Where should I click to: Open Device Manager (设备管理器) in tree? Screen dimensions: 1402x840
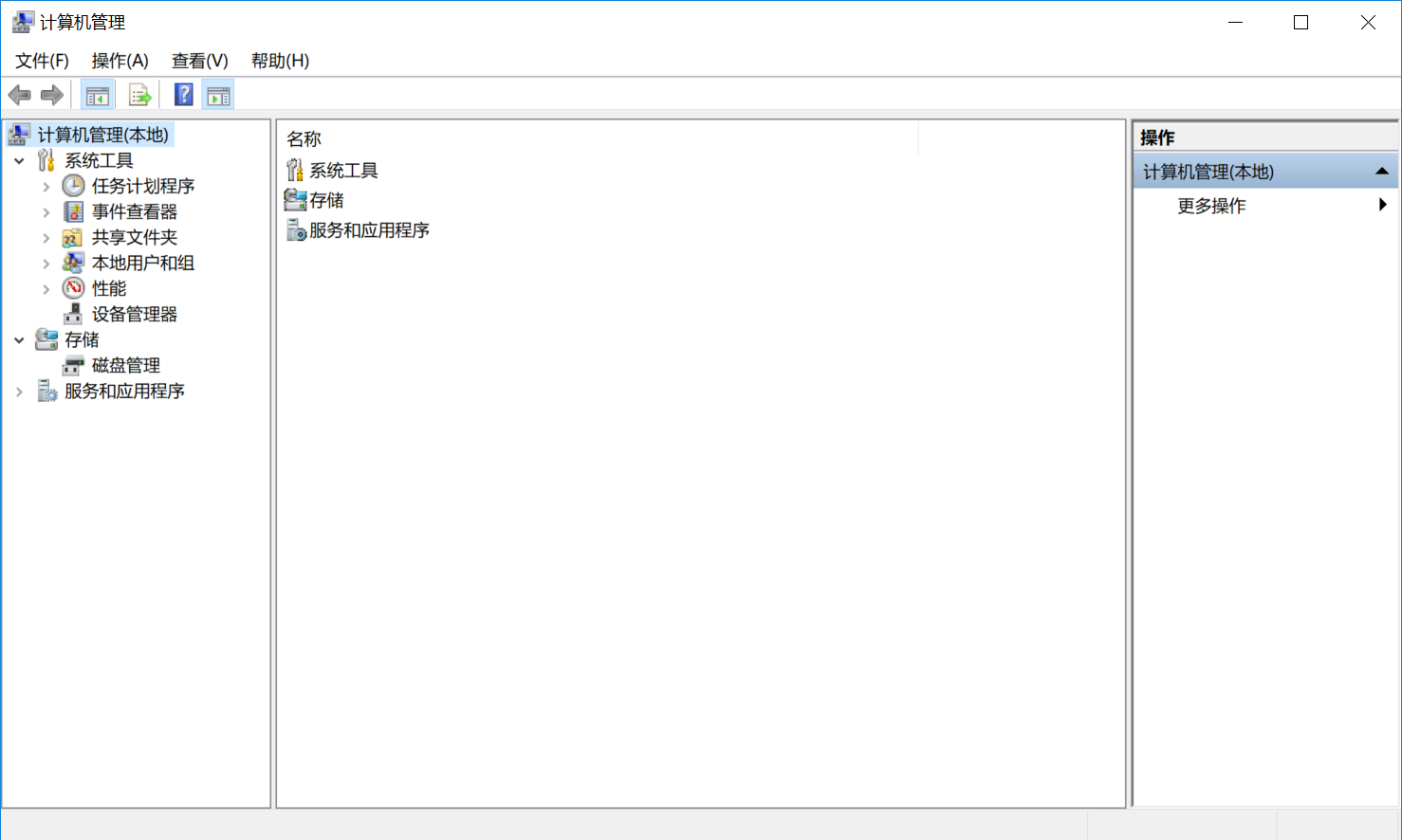coord(134,314)
